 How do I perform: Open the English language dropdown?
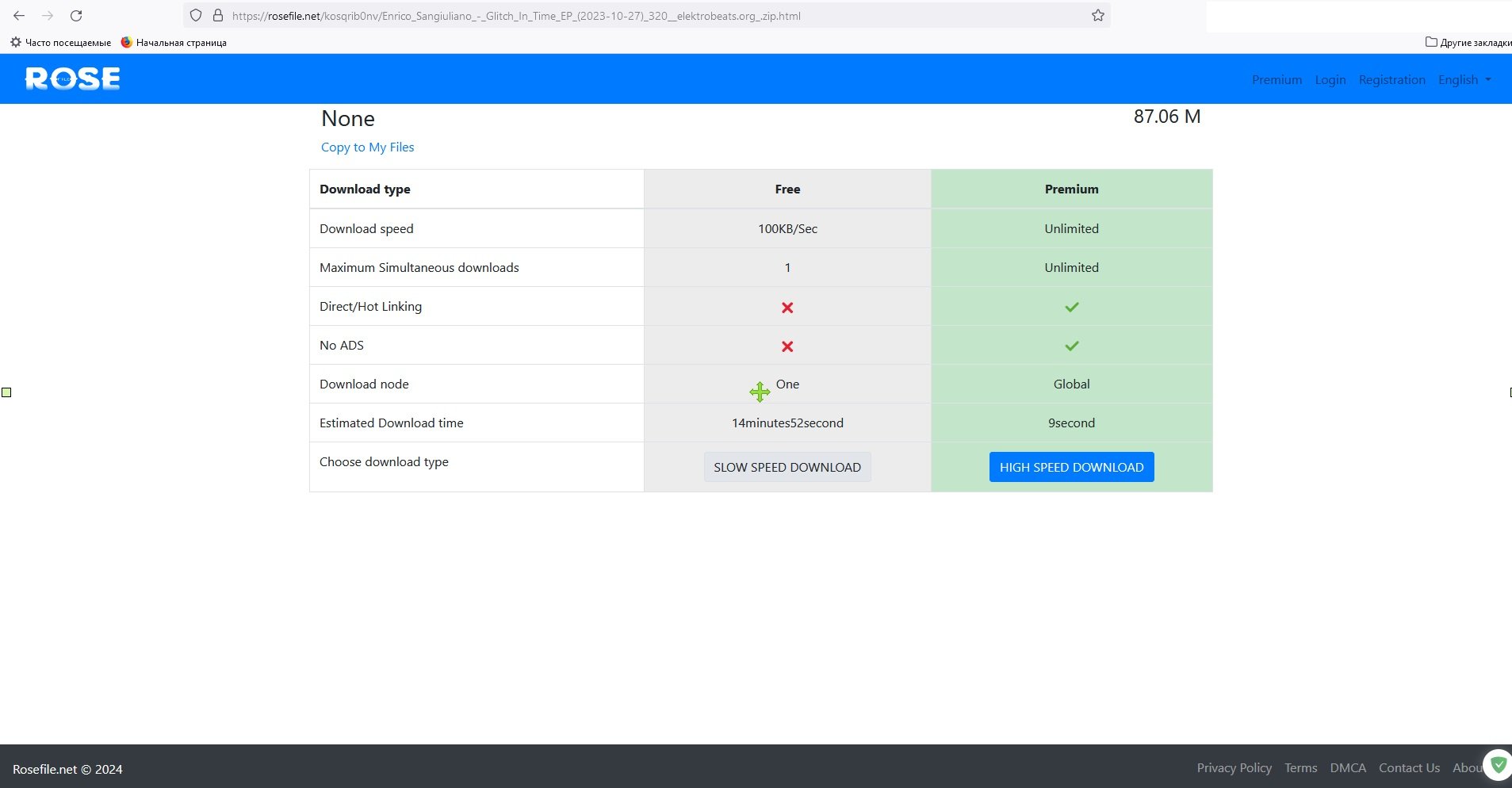pyautogui.click(x=1463, y=79)
